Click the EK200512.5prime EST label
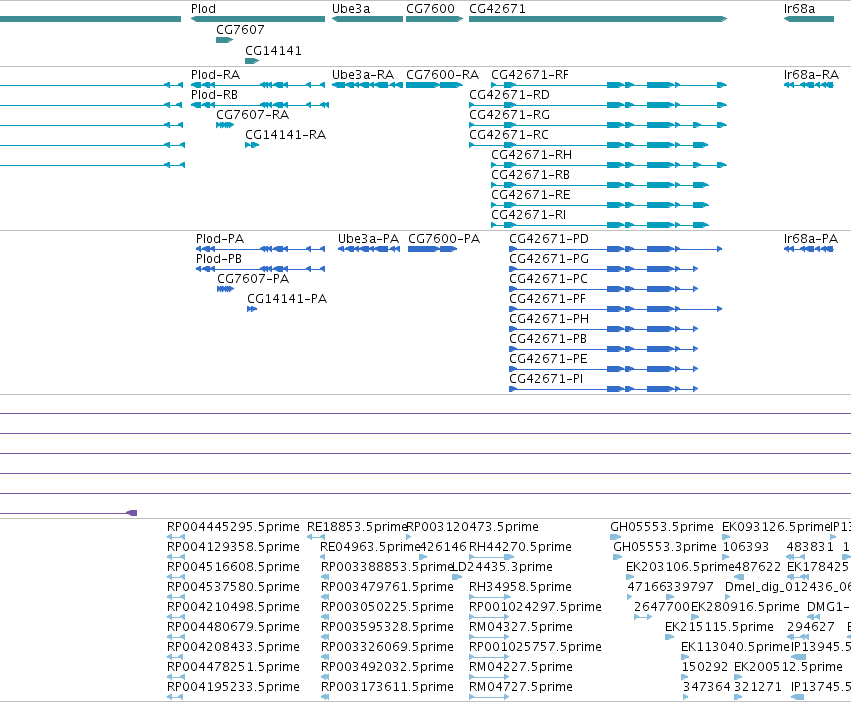This screenshot has height=702, width=851. point(788,667)
